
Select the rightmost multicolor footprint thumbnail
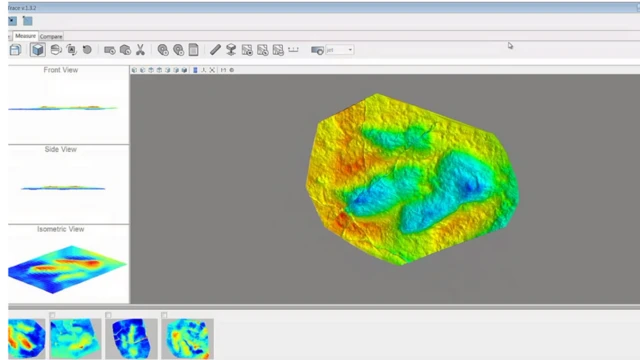click(x=187, y=339)
